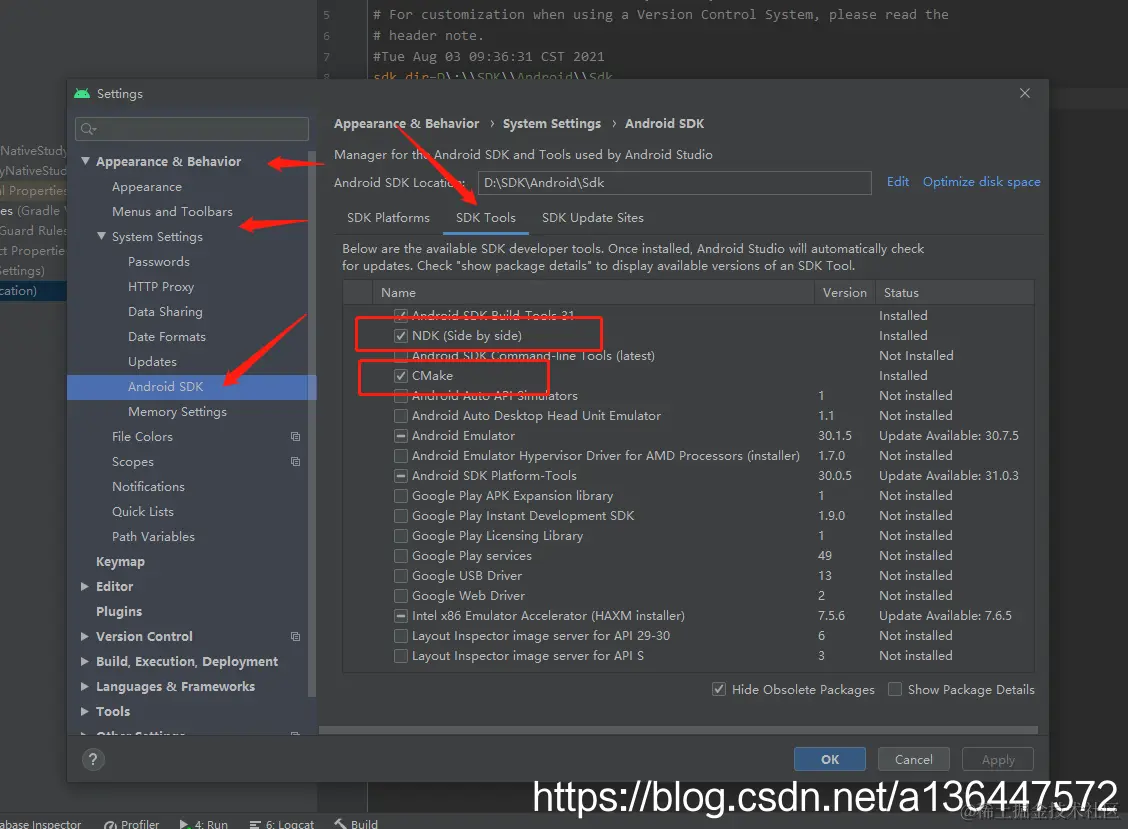Viewport: 1128px width, 829px height.
Task: Expand Languages & Frameworks node
Action: click(85, 687)
